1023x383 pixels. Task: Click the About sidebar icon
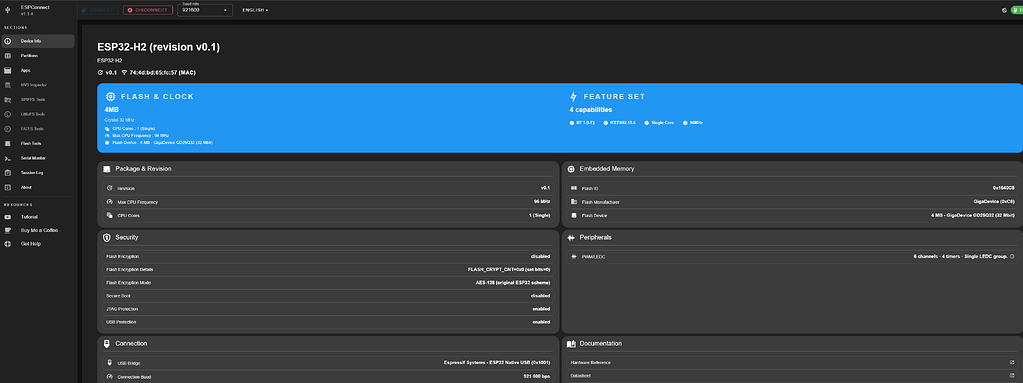[x=8, y=187]
